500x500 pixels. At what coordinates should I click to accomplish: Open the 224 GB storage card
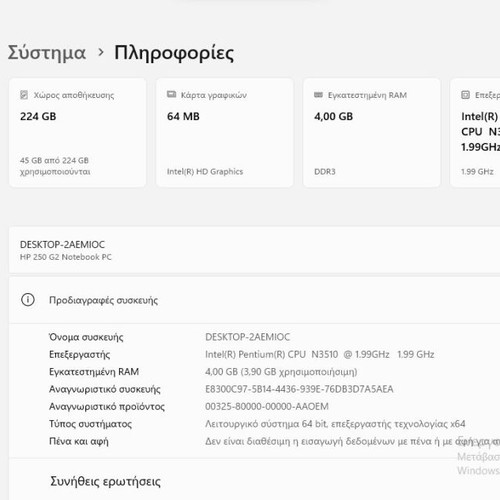tap(77, 133)
